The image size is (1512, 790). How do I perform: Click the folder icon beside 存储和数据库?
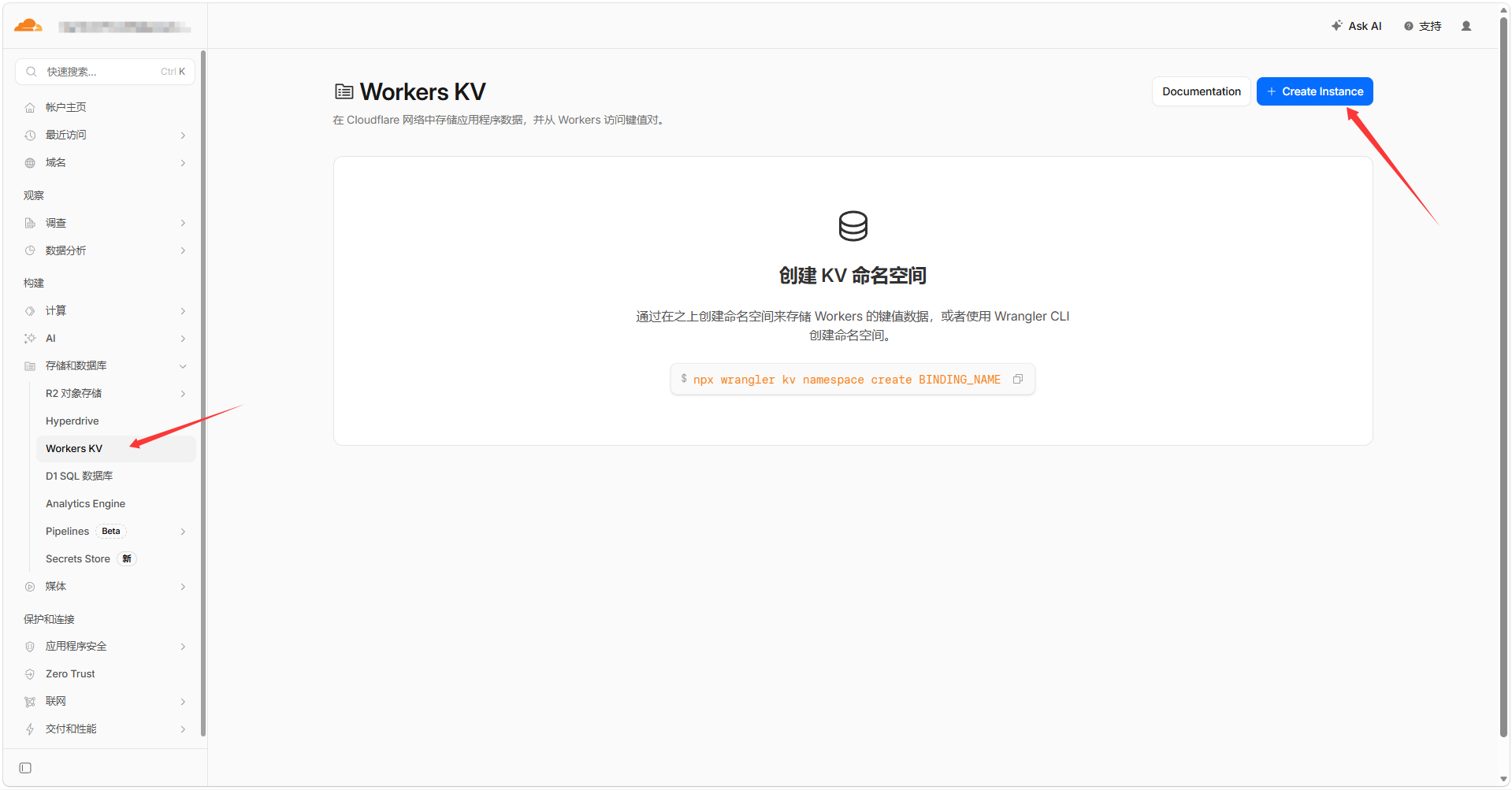(x=30, y=366)
